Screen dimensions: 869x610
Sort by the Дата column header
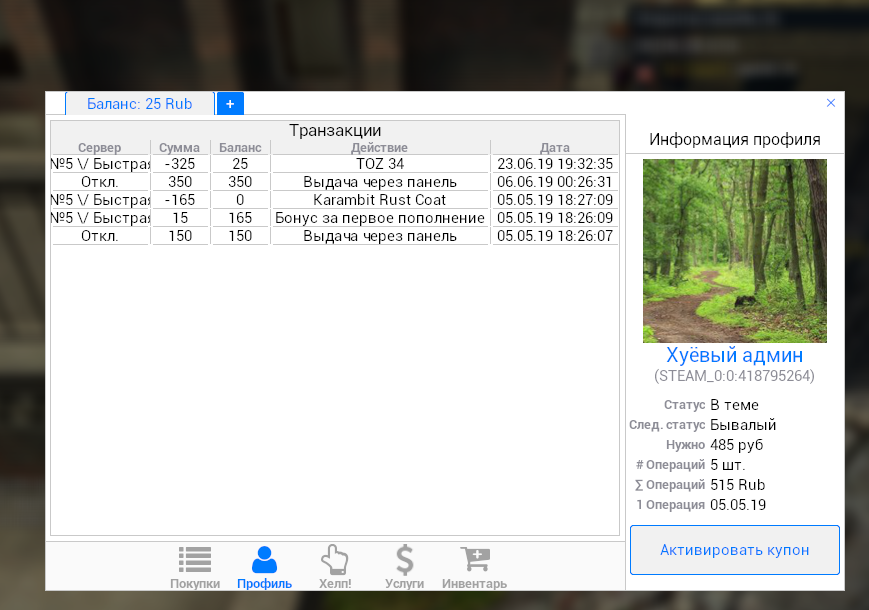coord(555,148)
